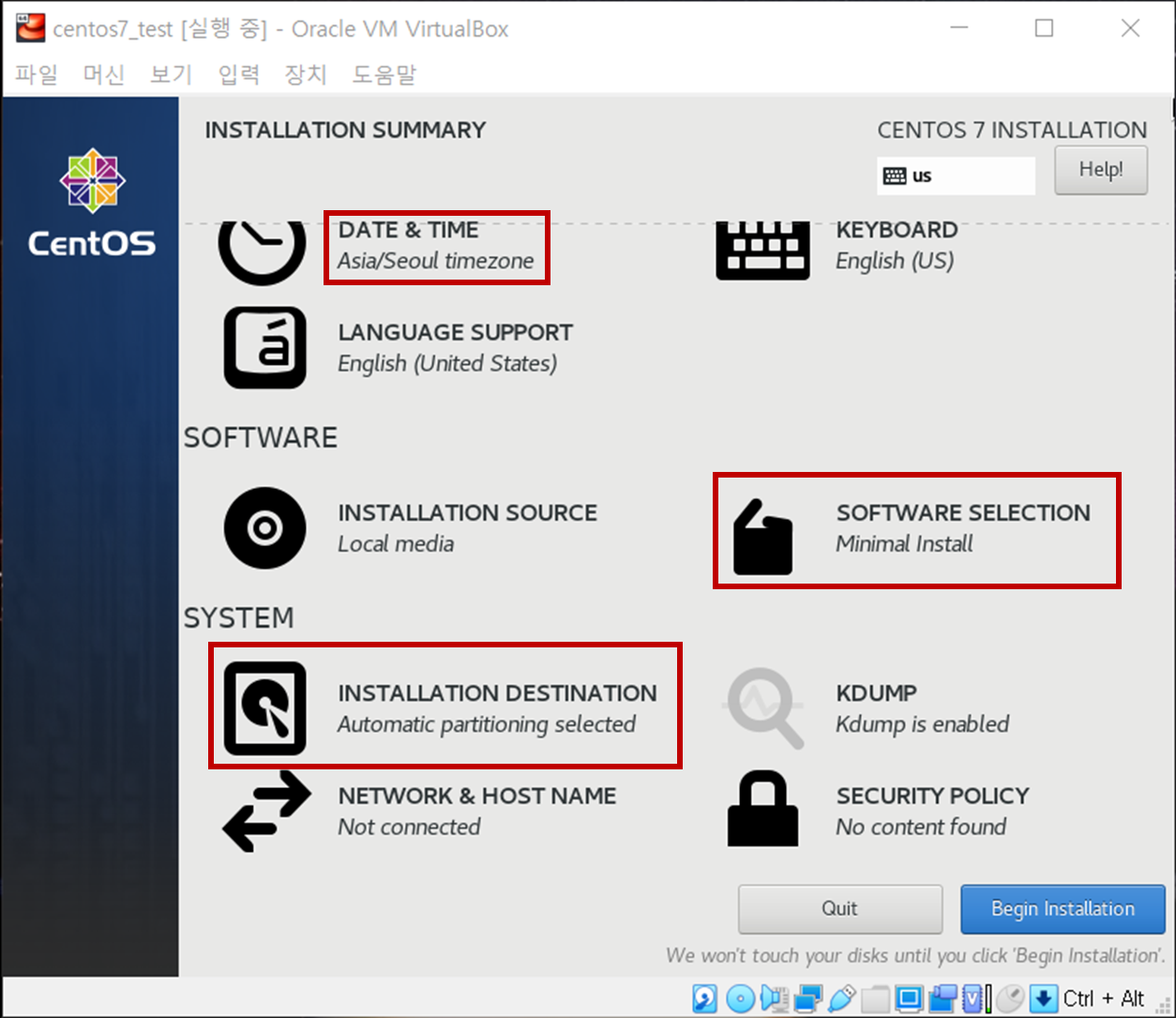
Task: Open SECURITY POLICY settings link
Action: (933, 796)
